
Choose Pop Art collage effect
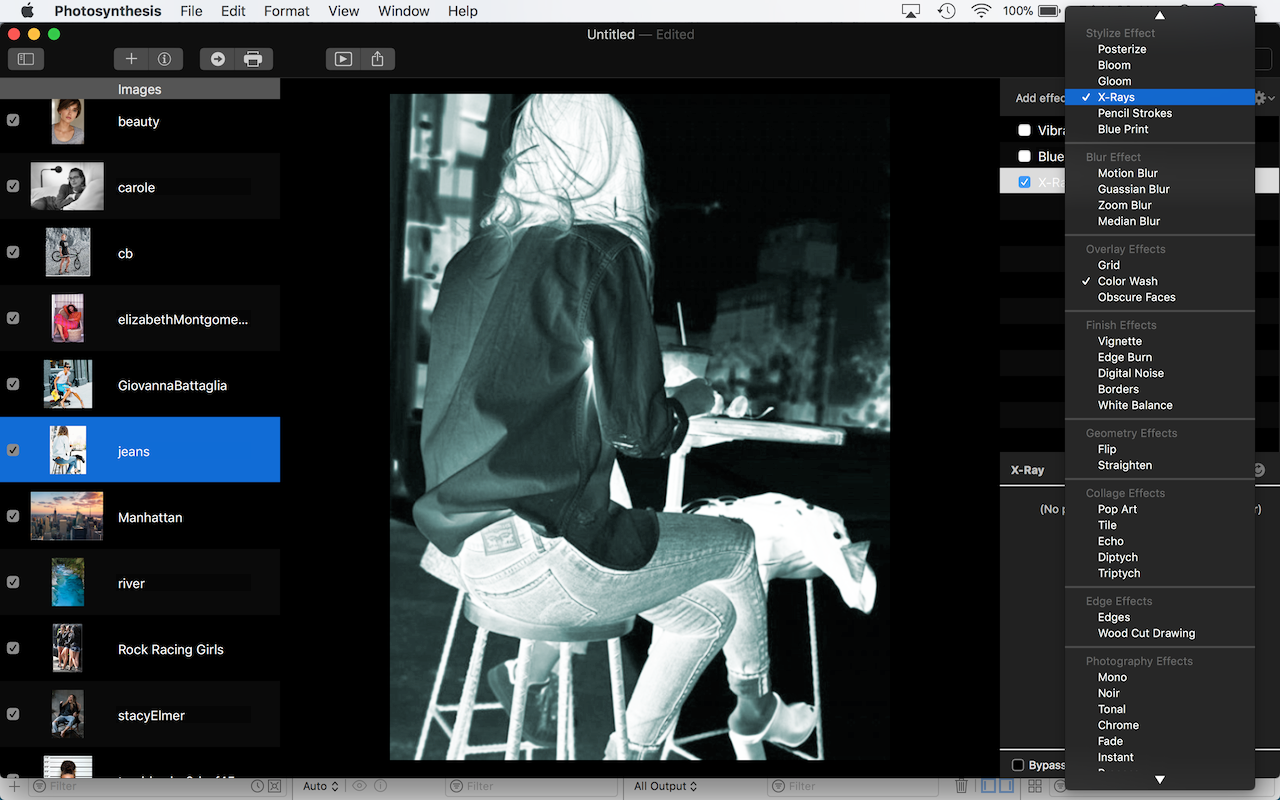point(1160,509)
